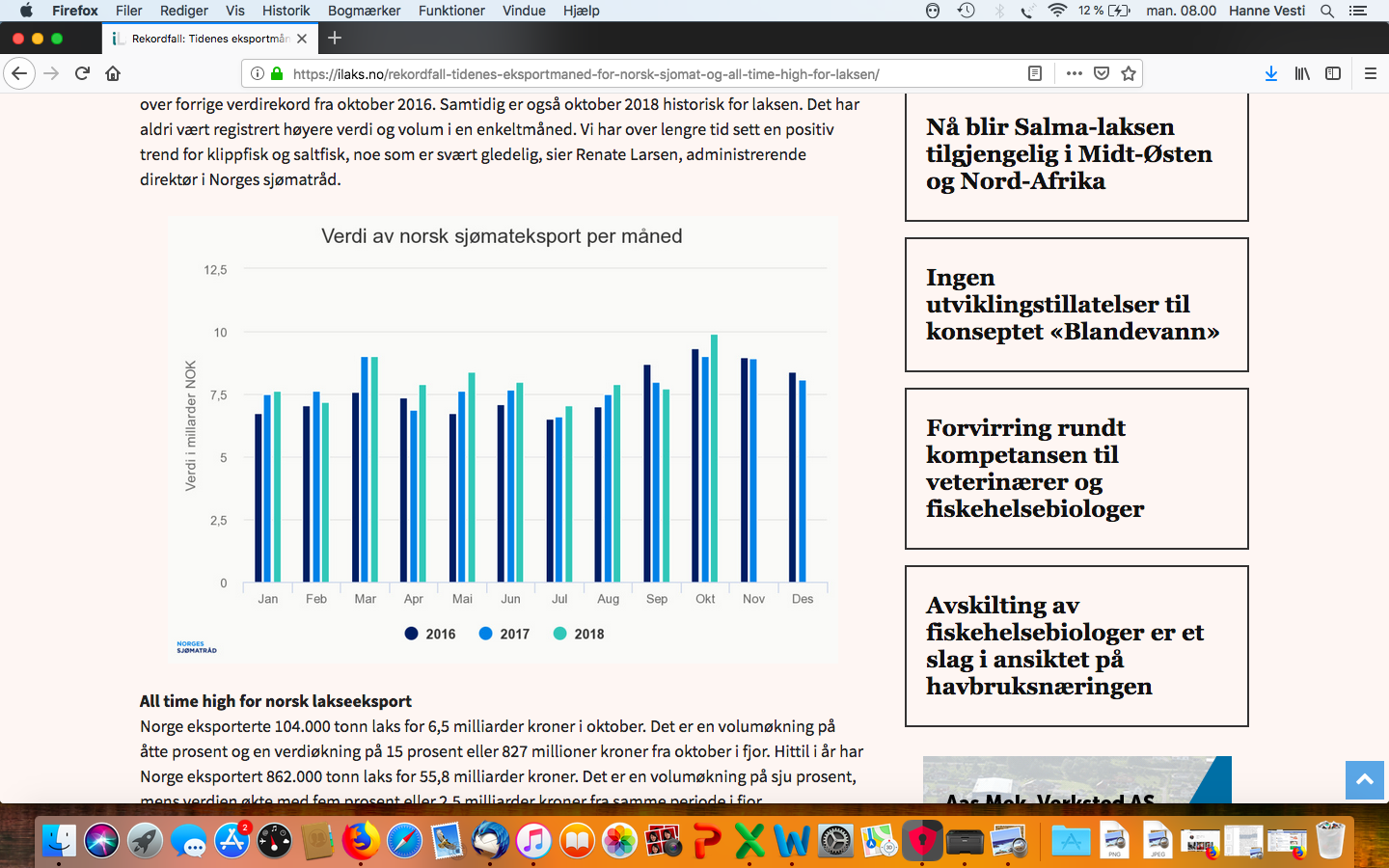Screen dimensions: 1389x868
Task: Reload the page with the refresh icon
Action: pyautogui.click(x=83, y=73)
